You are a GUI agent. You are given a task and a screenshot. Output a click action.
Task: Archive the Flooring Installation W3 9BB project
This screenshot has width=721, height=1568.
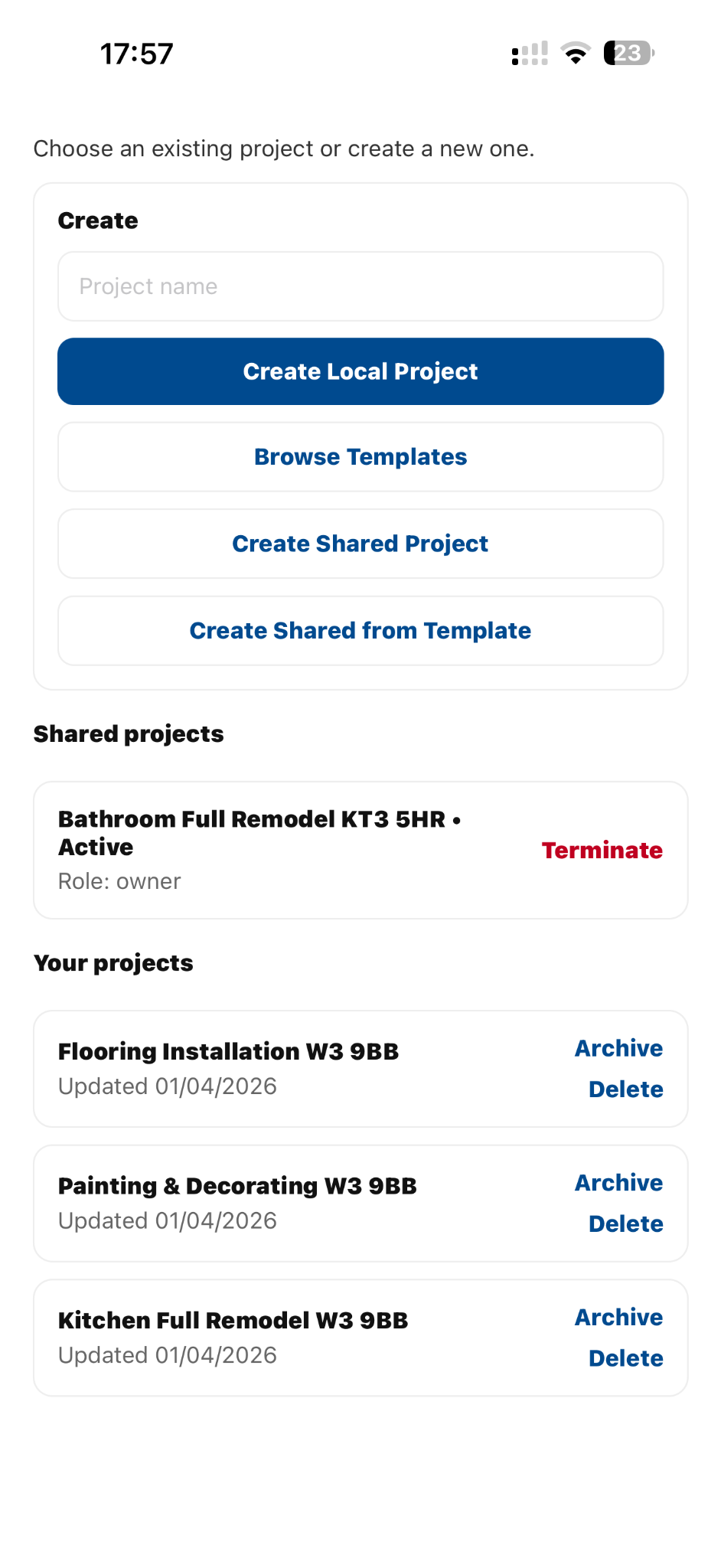coord(618,1048)
